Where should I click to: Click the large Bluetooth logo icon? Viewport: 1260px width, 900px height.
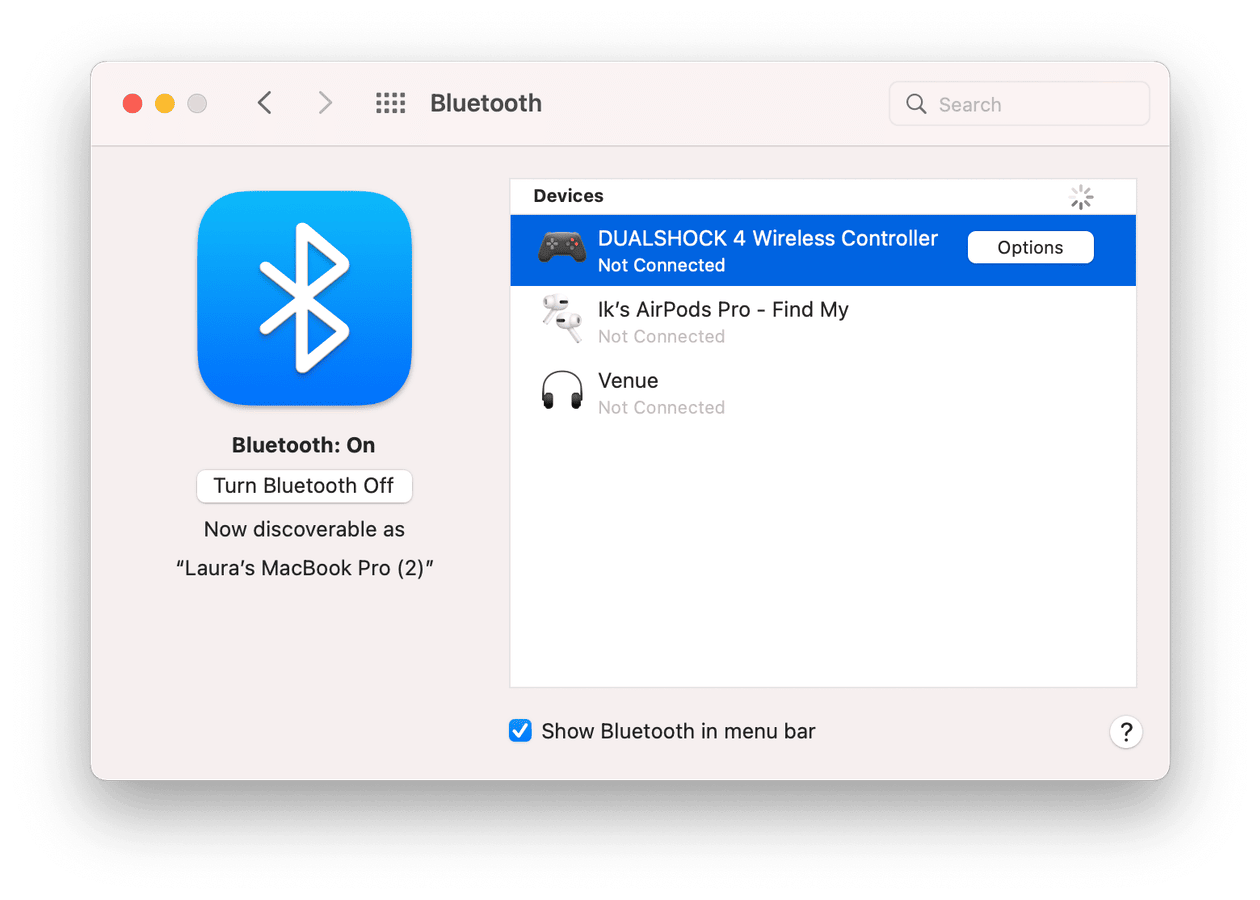coord(304,298)
